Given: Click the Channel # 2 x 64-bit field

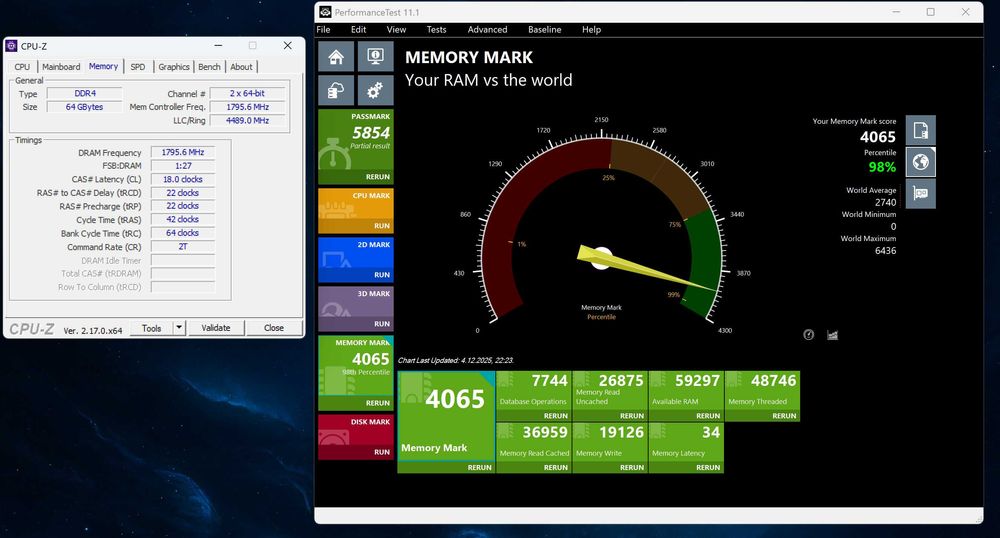Looking at the screenshot, I should pos(247,93).
